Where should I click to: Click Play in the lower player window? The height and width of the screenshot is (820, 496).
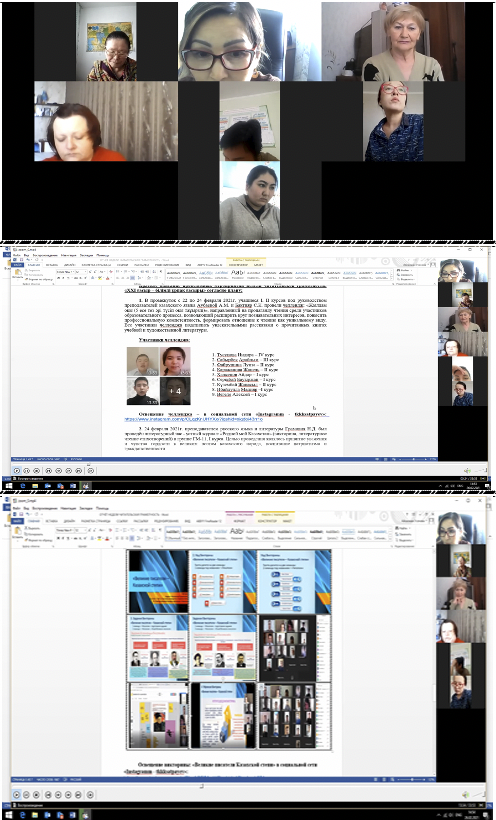(x=16, y=795)
